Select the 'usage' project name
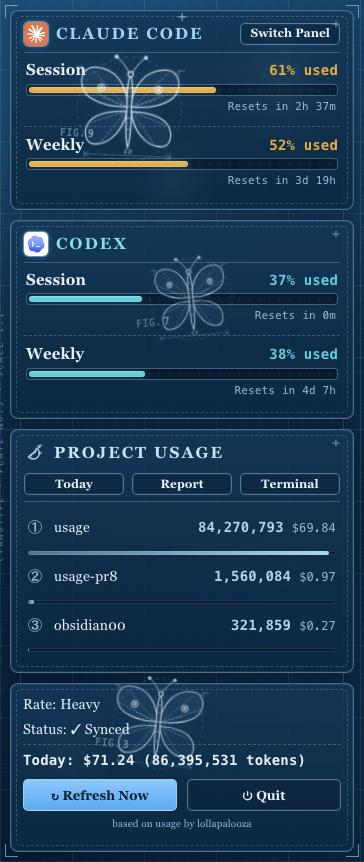The image size is (364, 862). click(72, 528)
